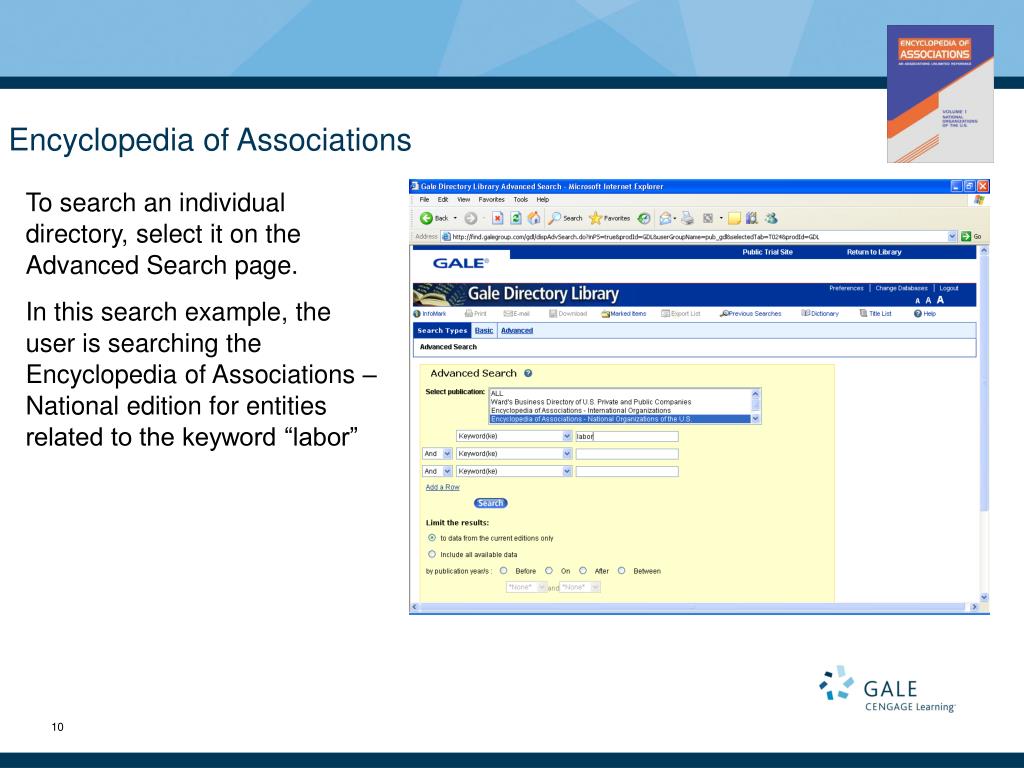1024x768 pixels.
Task: Click the browser Forward arrow button
Action: point(470,218)
